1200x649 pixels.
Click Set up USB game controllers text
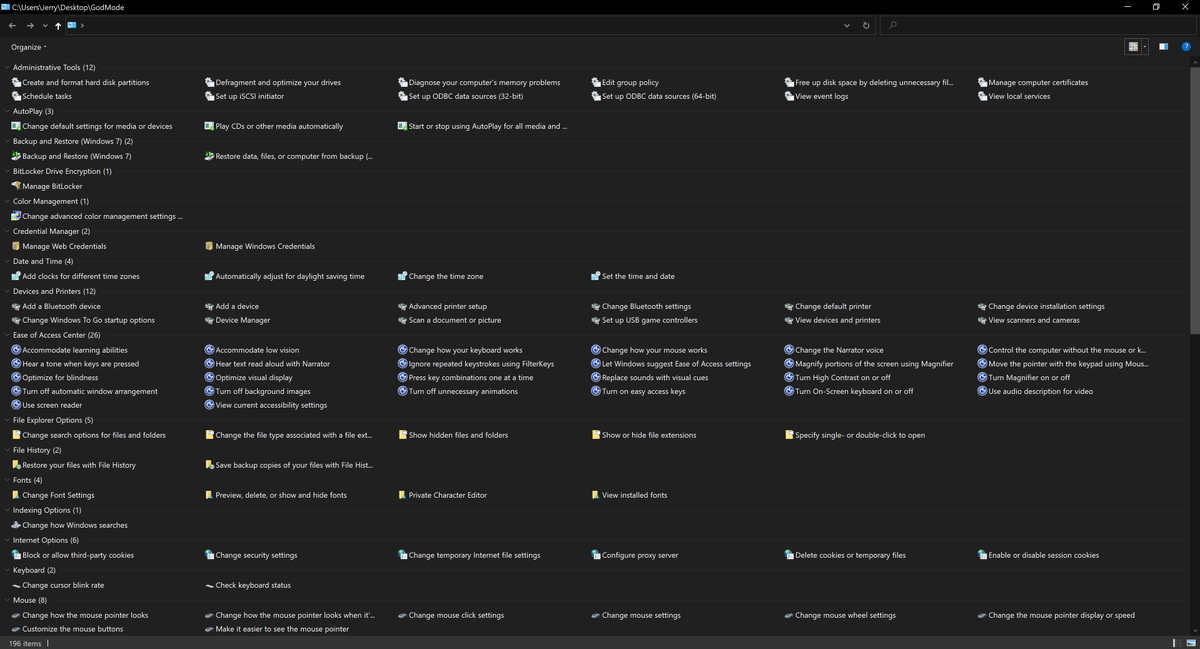(650, 321)
